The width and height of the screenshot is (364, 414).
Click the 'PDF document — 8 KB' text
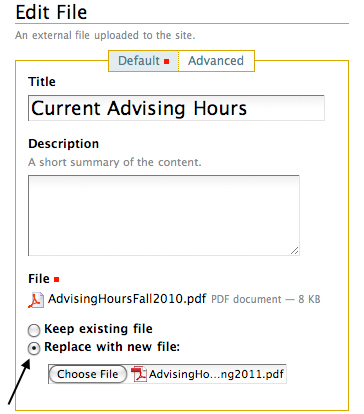(x=266, y=299)
